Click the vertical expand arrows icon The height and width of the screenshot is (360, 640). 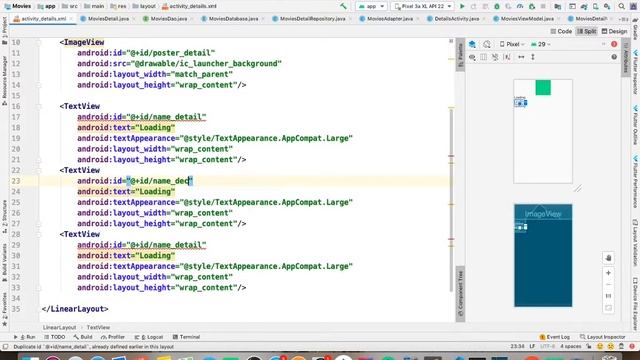pyautogui.click(x=533, y=57)
